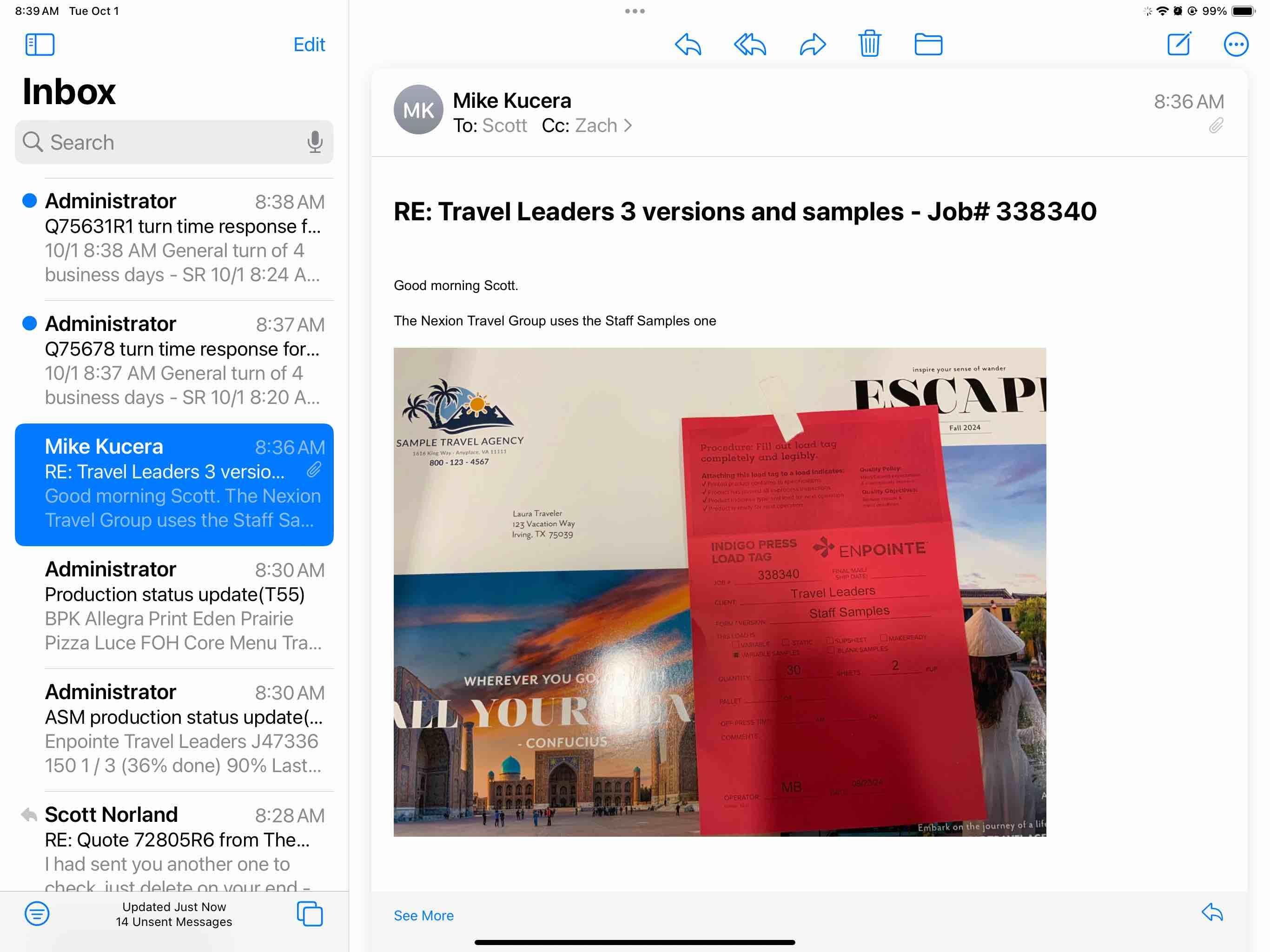Tap the microphone dictation icon in search

315,142
